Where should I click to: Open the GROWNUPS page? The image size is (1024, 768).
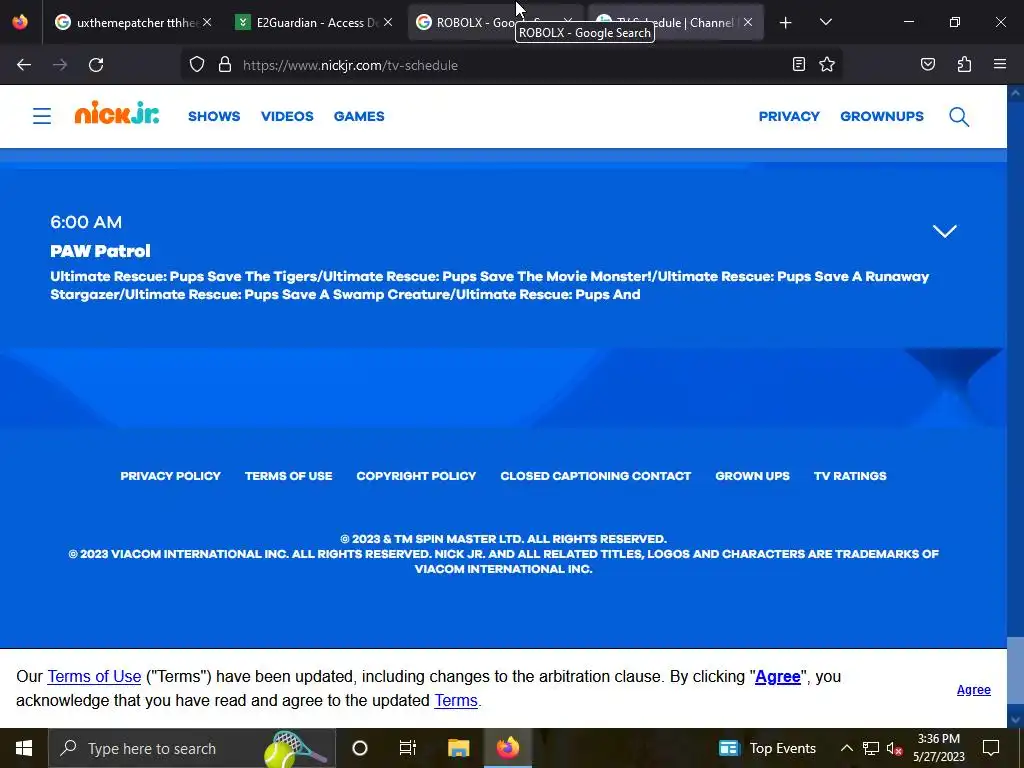click(882, 116)
